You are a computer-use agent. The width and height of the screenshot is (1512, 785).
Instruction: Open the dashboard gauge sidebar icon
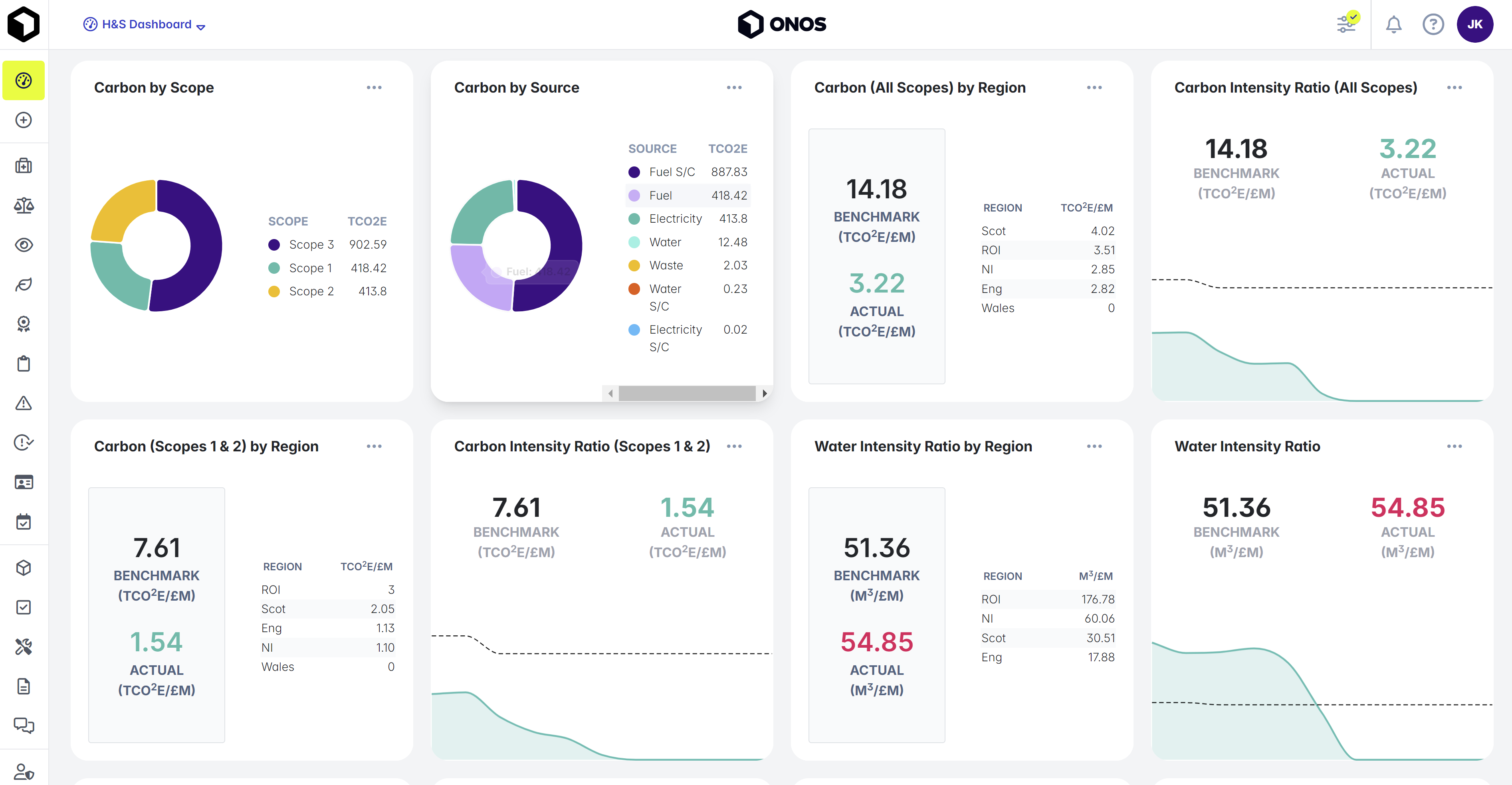pyautogui.click(x=24, y=80)
